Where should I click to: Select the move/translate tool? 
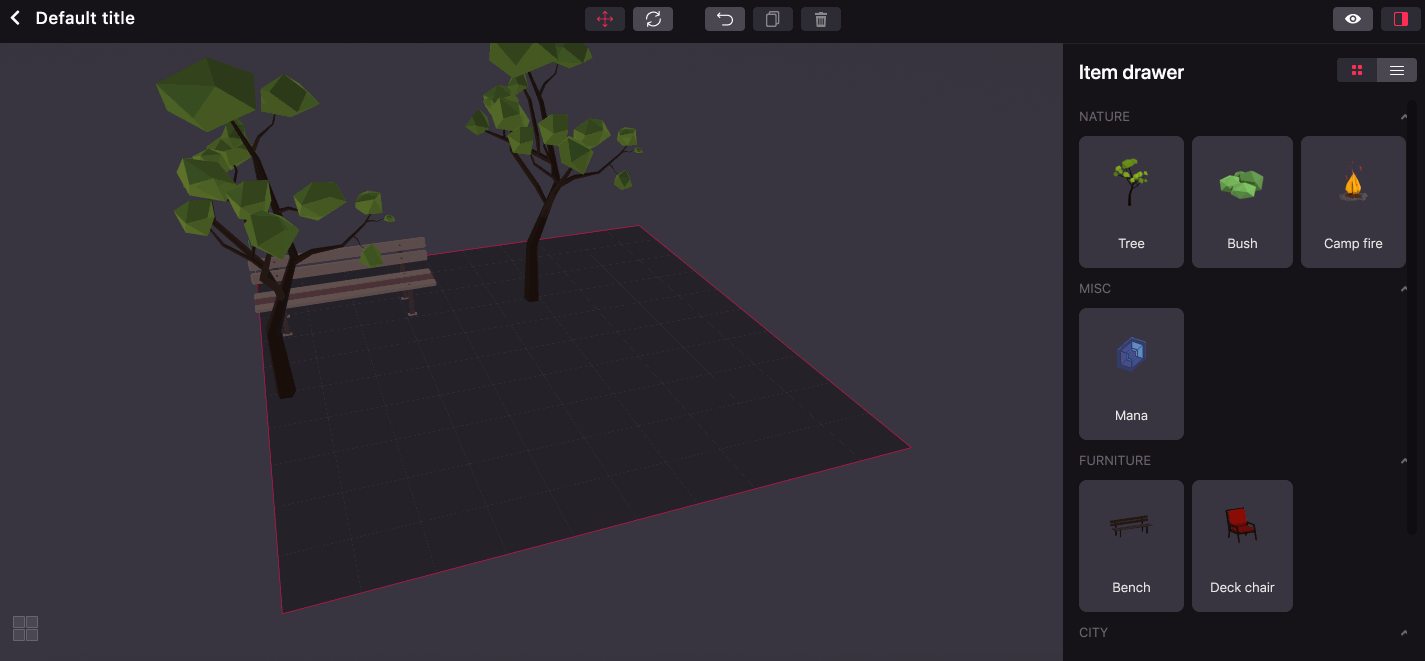(605, 19)
